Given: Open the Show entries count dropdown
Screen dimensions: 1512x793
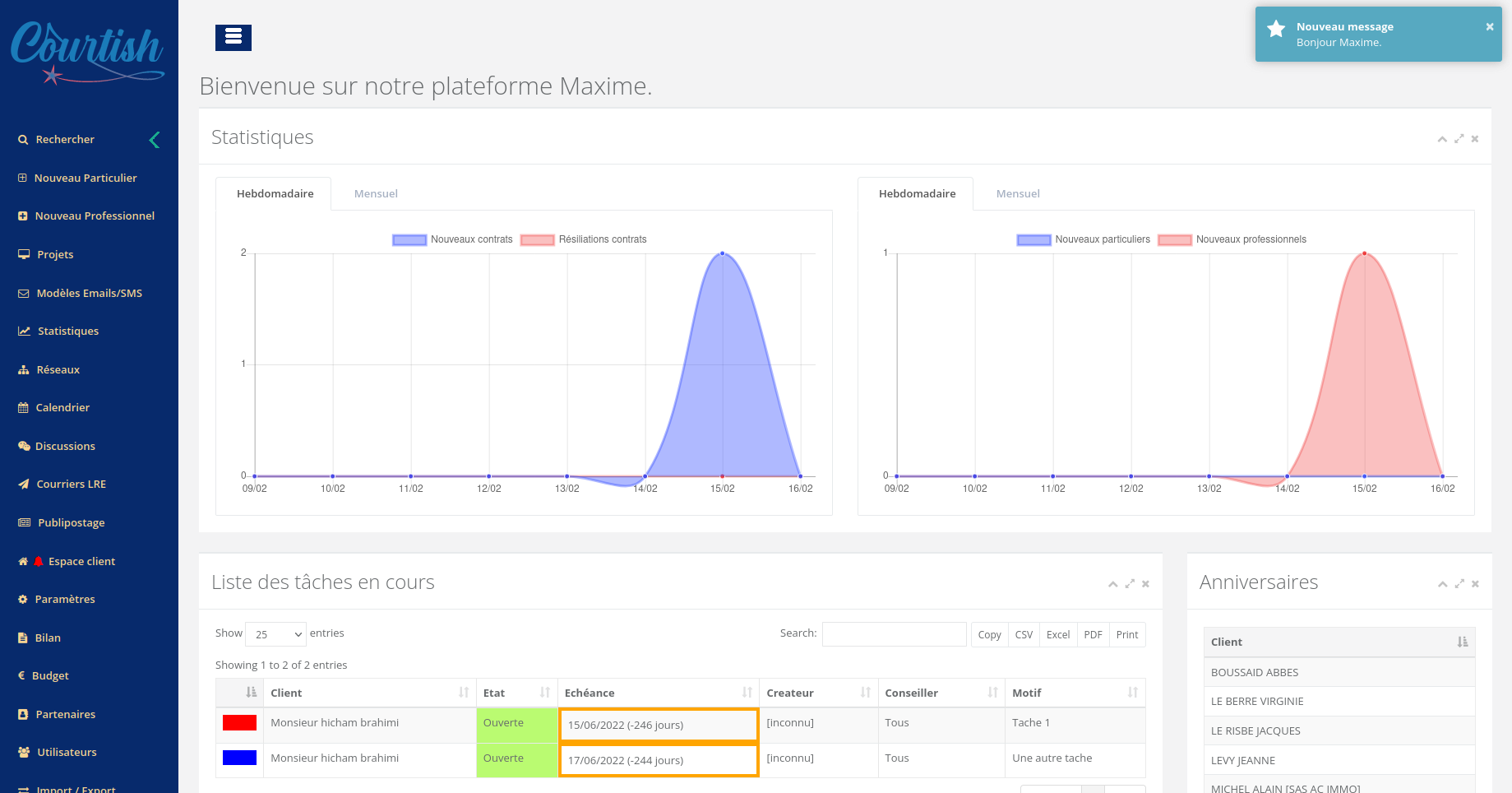Looking at the screenshot, I should tap(275, 634).
